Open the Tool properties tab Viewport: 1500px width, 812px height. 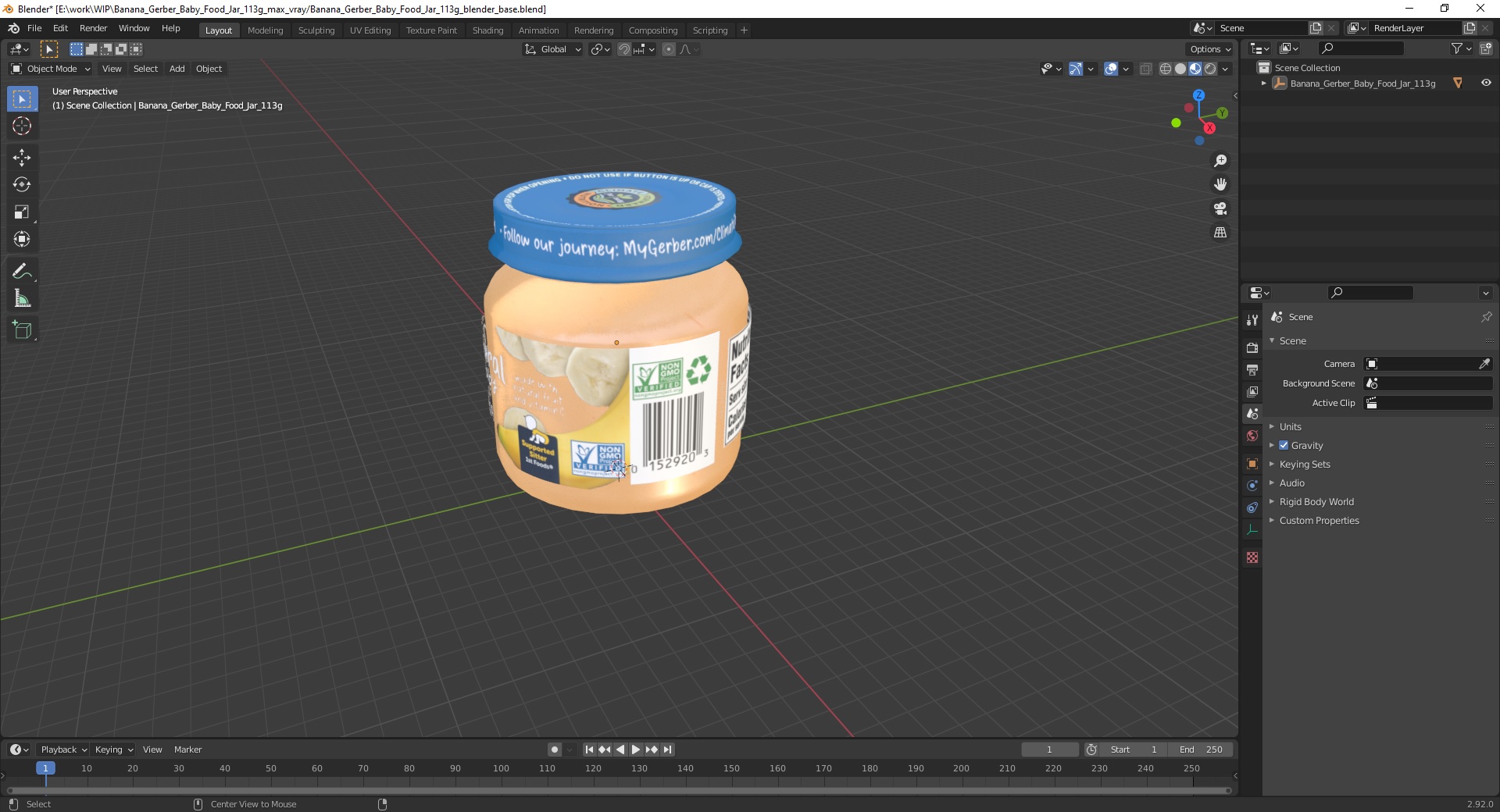click(1252, 320)
